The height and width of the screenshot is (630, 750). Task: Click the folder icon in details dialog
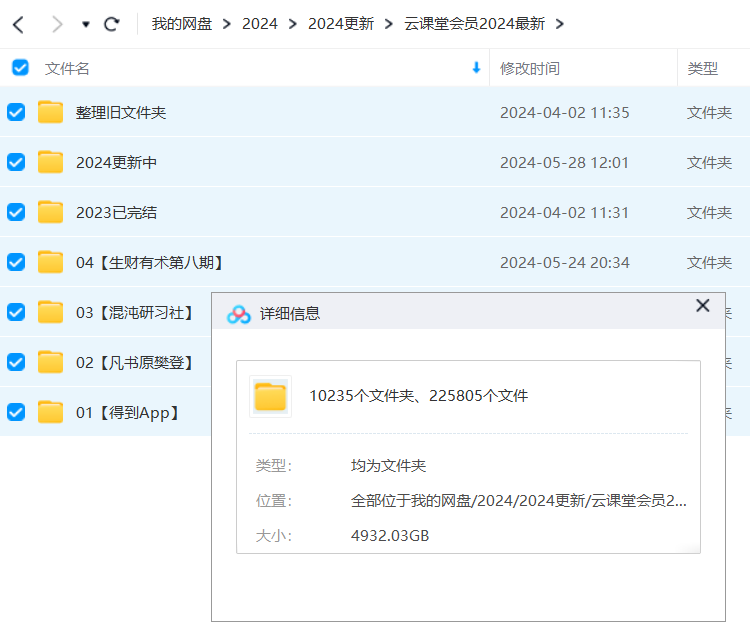[x=270, y=396]
